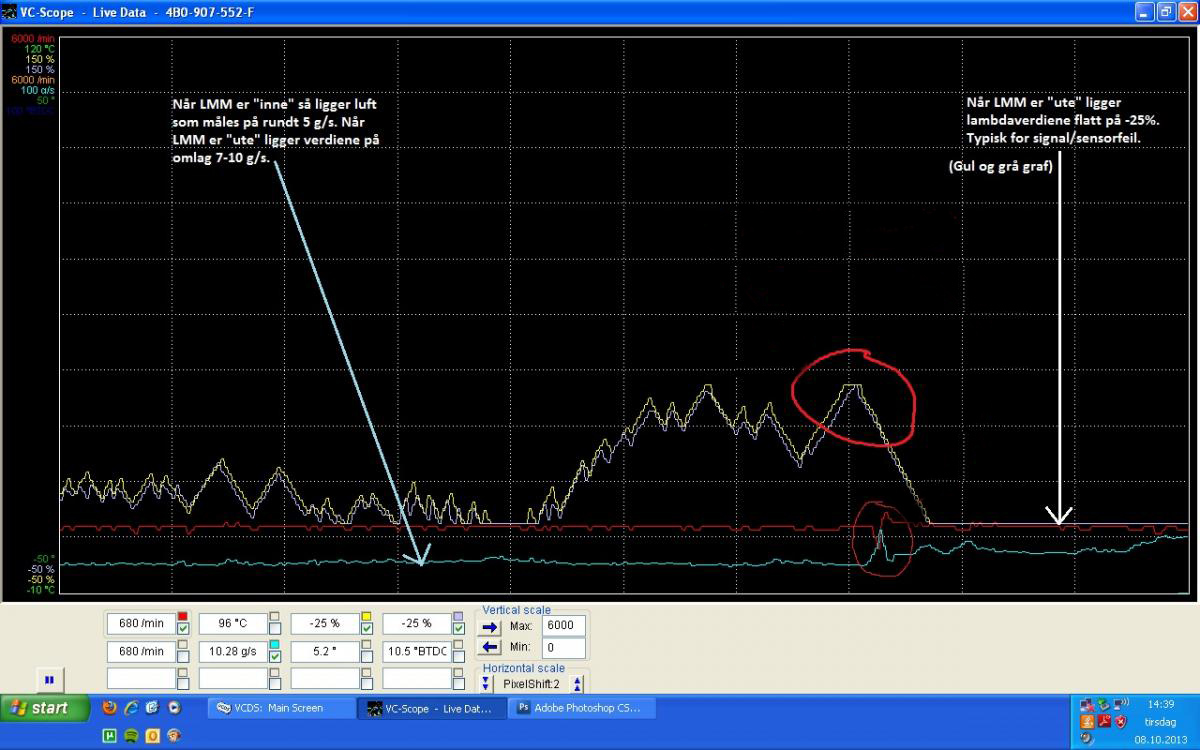Viewport: 1200px width, 750px height.
Task: Uncheck the yellow -25 % trace checkbox
Action: pos(367,628)
